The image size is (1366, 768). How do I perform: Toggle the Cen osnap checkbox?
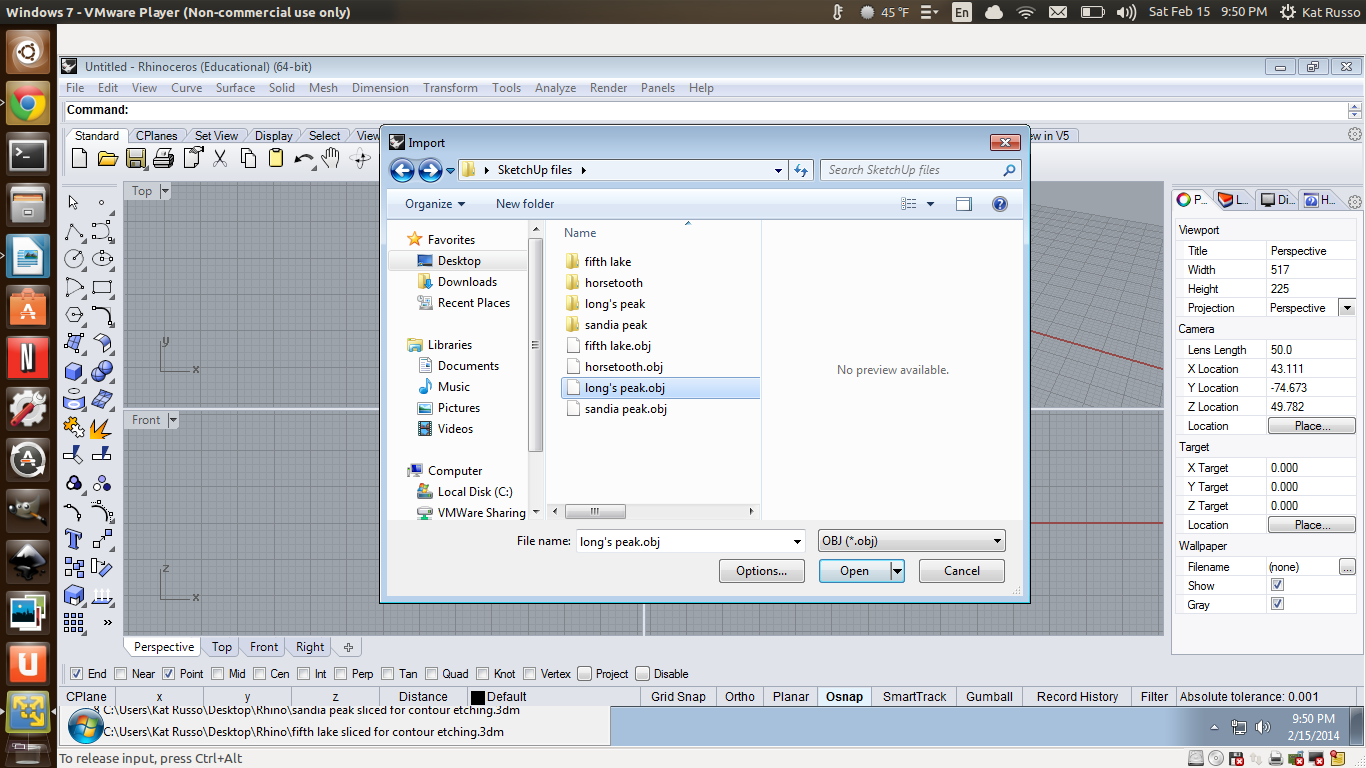259,673
